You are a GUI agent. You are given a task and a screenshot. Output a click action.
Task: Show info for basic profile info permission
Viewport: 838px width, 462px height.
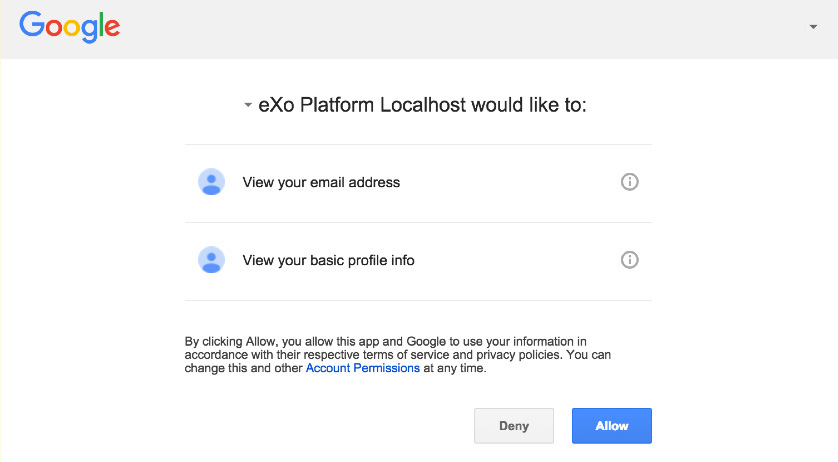click(x=630, y=260)
